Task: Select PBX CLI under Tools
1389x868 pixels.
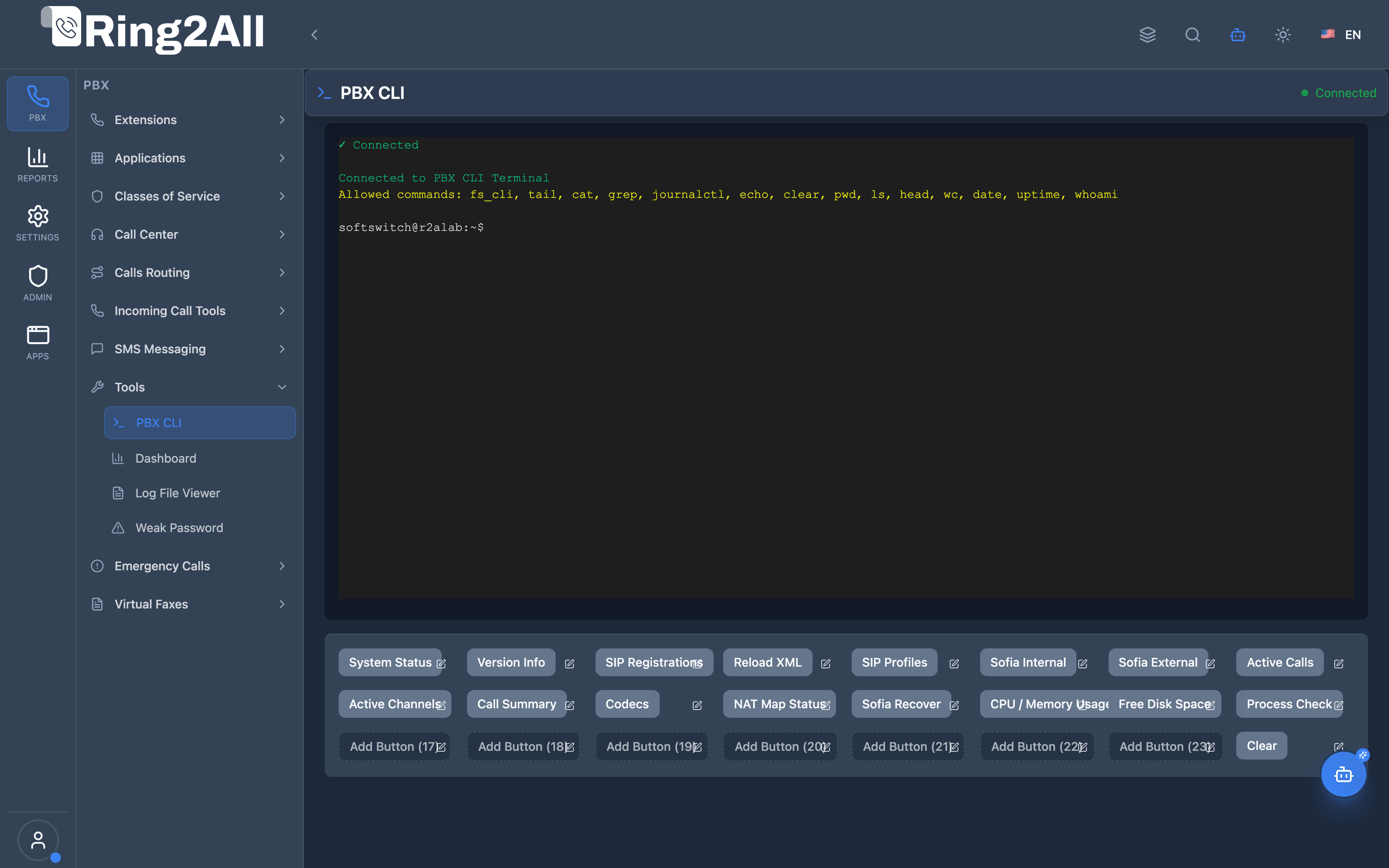Action: point(200,423)
